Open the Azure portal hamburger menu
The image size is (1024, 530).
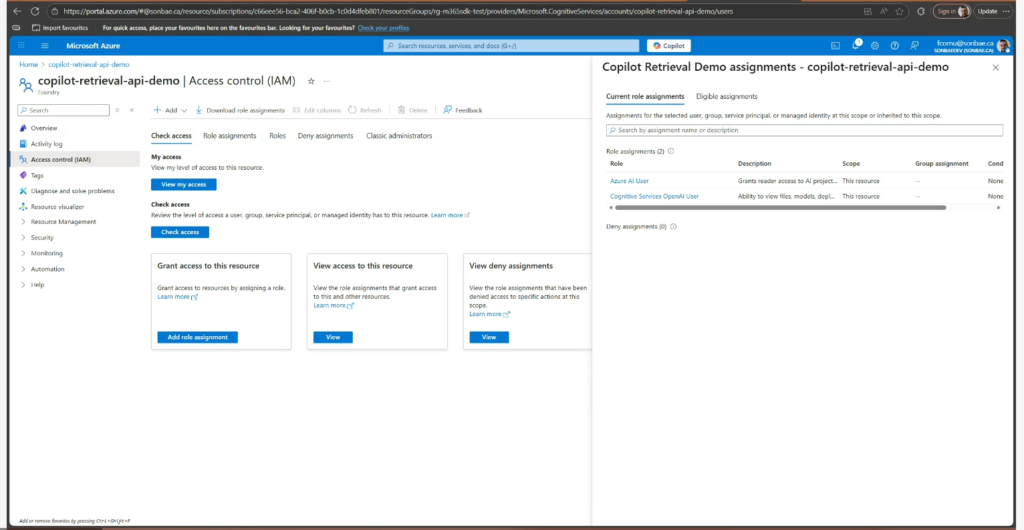click(46, 46)
